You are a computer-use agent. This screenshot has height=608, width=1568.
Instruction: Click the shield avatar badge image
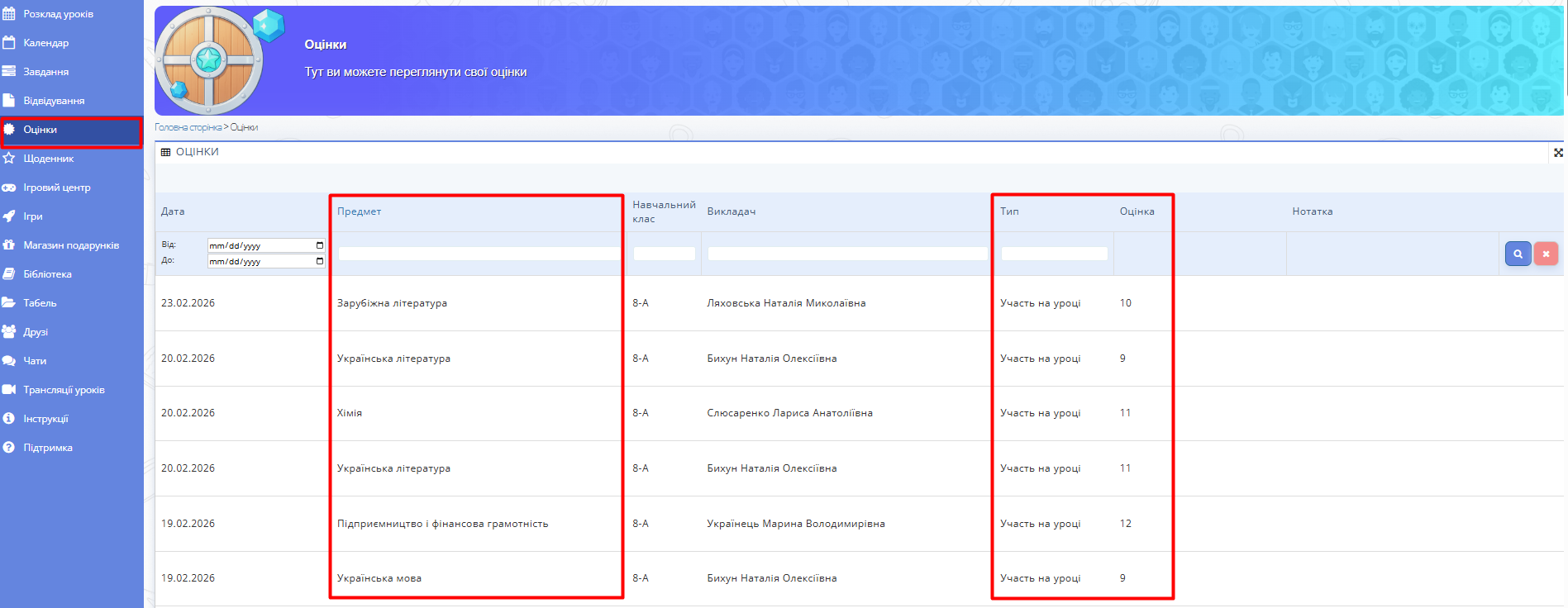pos(210,61)
